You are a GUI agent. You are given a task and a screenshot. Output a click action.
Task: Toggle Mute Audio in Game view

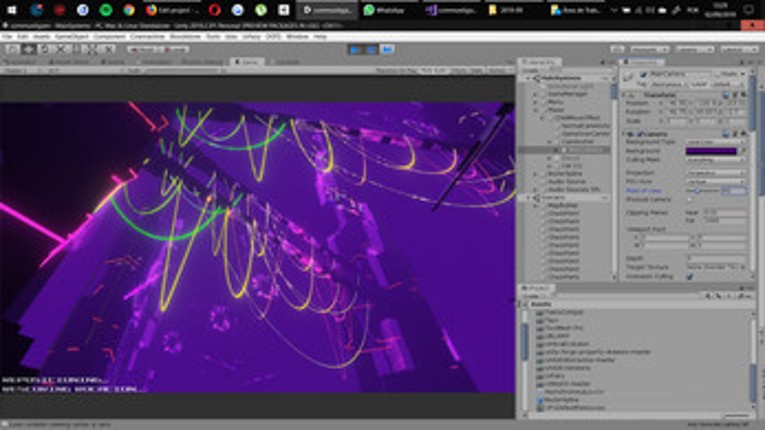433,71
